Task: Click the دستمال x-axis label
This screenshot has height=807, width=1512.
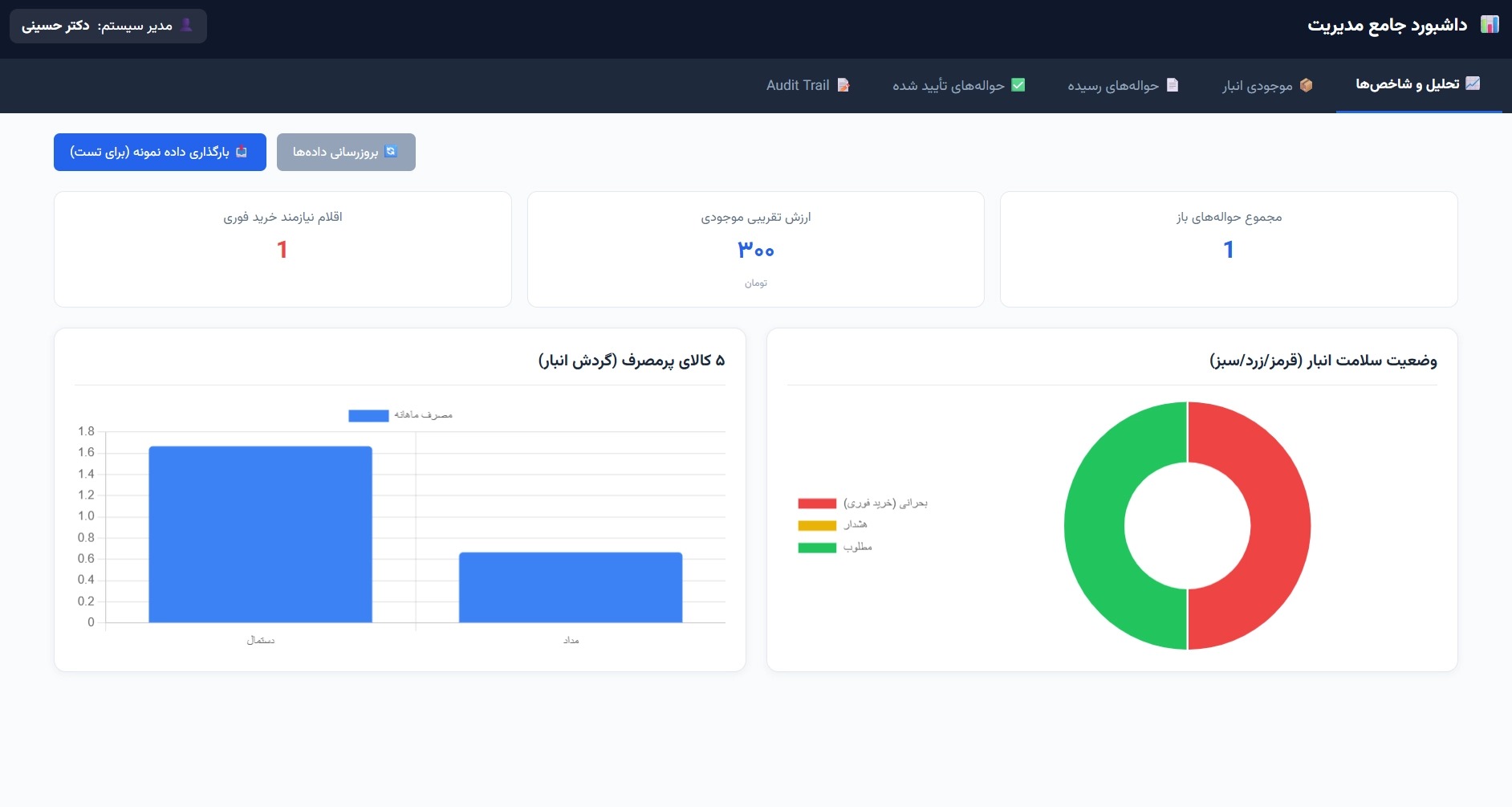Action: coord(261,640)
